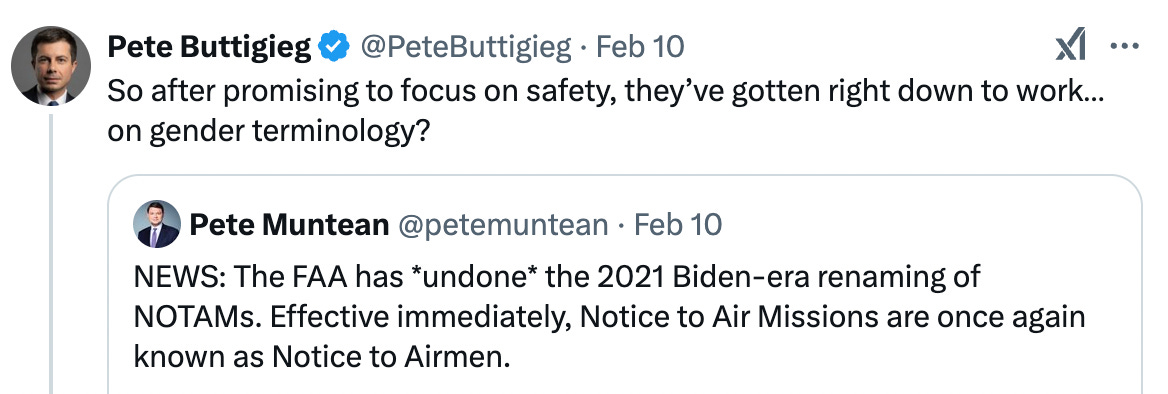
Task: Open the Feb 10 timestamp on Buttigieg's post
Action: click(x=640, y=47)
